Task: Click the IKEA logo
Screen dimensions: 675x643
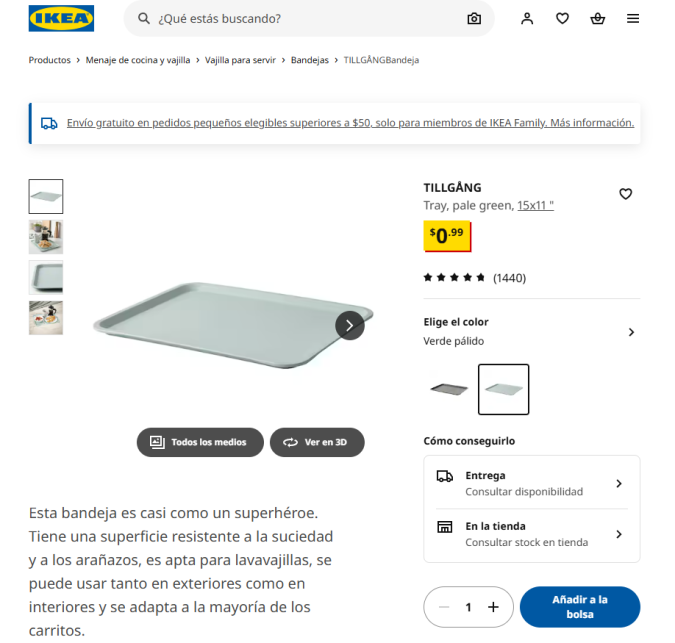Action: point(61,19)
